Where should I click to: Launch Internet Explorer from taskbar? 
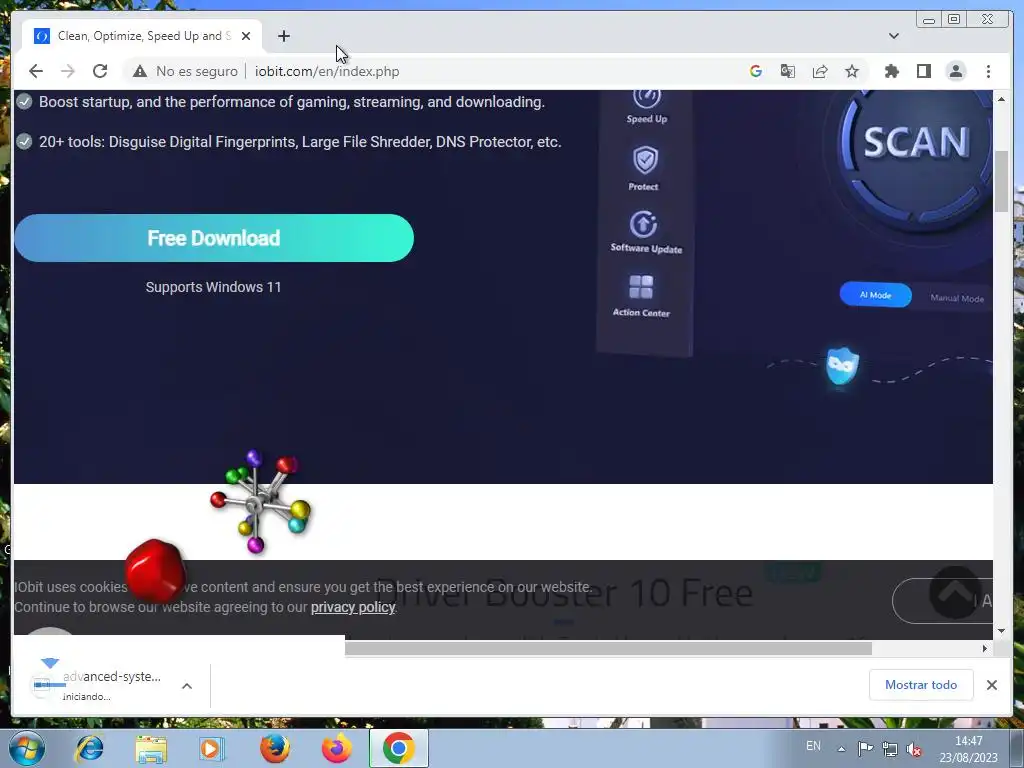click(x=89, y=748)
